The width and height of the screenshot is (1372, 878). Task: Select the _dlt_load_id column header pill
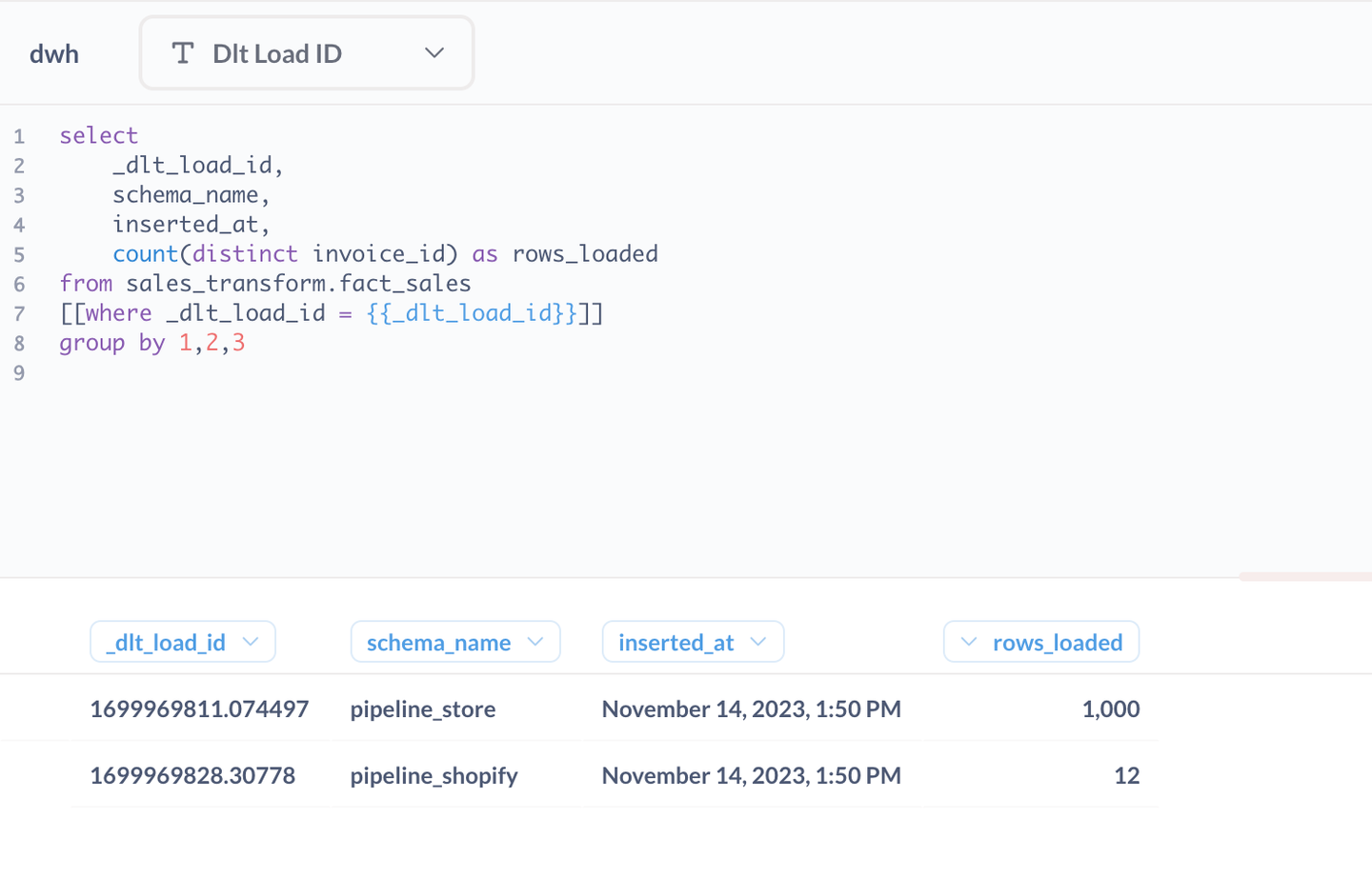[x=166, y=642]
